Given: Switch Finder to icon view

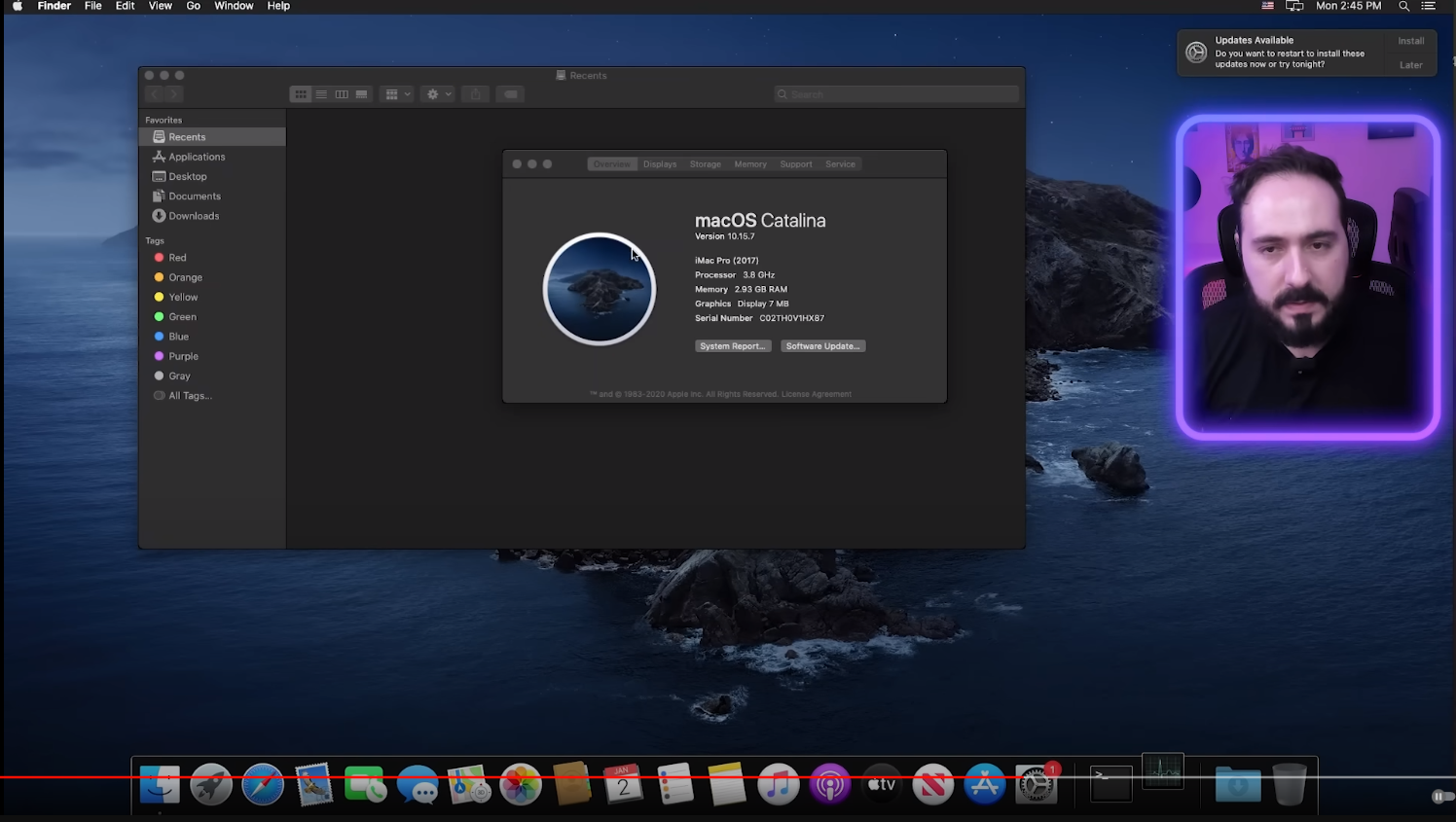Looking at the screenshot, I should pyautogui.click(x=301, y=94).
